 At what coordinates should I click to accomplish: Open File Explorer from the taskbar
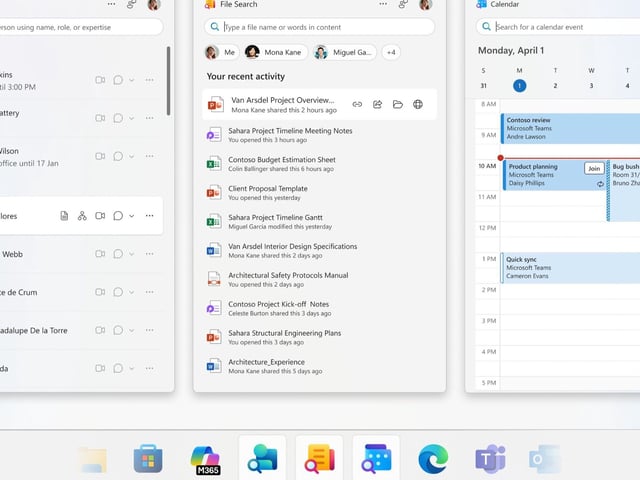click(x=92, y=460)
